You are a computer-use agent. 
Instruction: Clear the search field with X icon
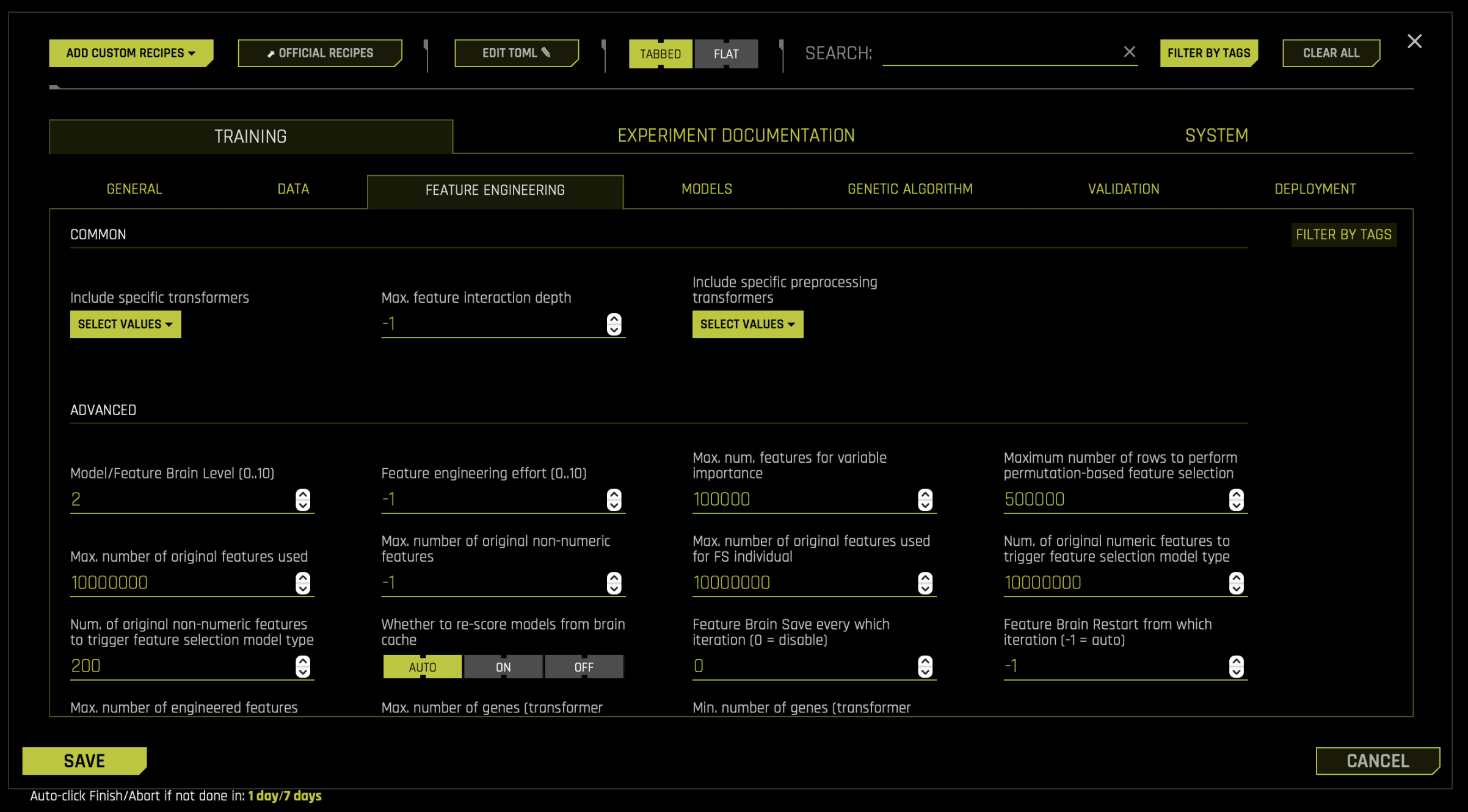pyautogui.click(x=1129, y=53)
